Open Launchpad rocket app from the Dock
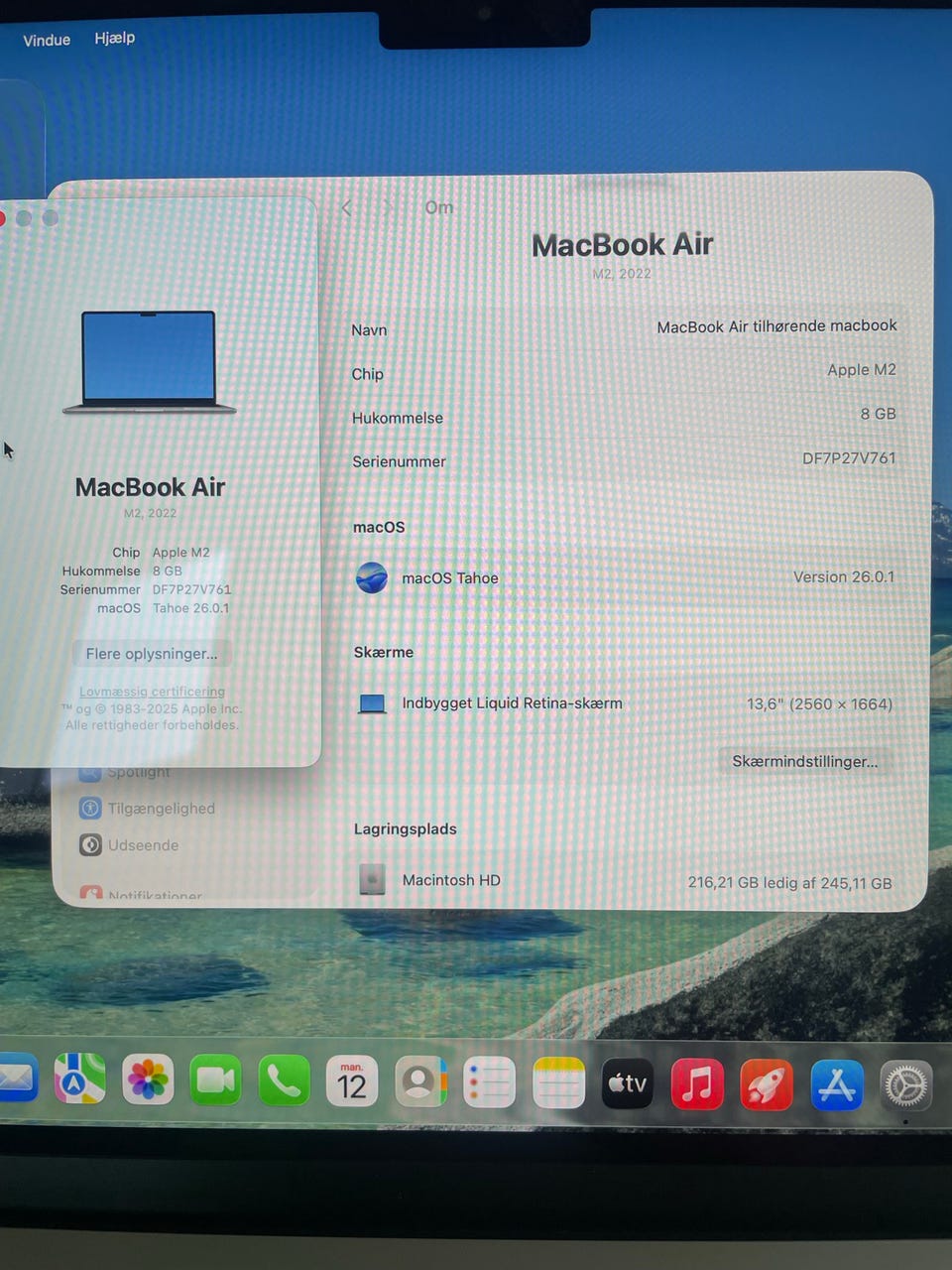952x1270 pixels. pyautogui.click(x=767, y=1084)
